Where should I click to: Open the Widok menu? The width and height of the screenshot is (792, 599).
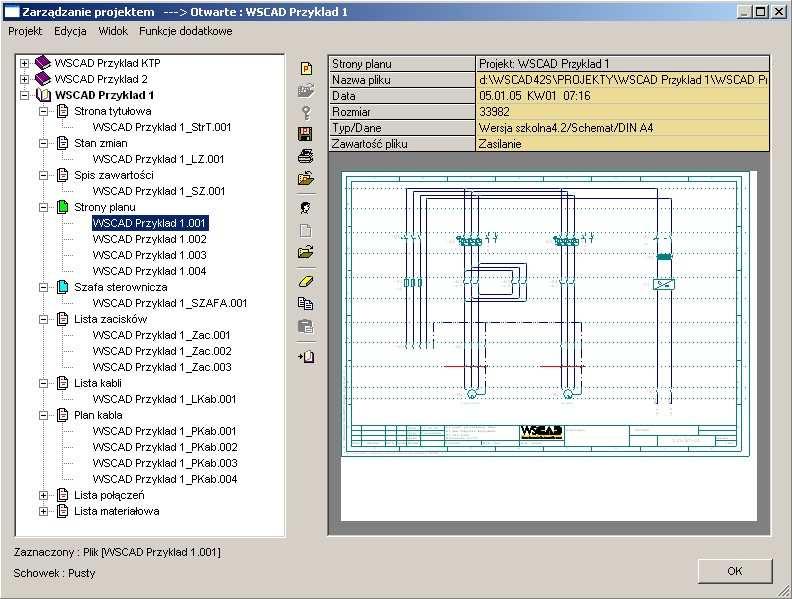click(x=113, y=31)
